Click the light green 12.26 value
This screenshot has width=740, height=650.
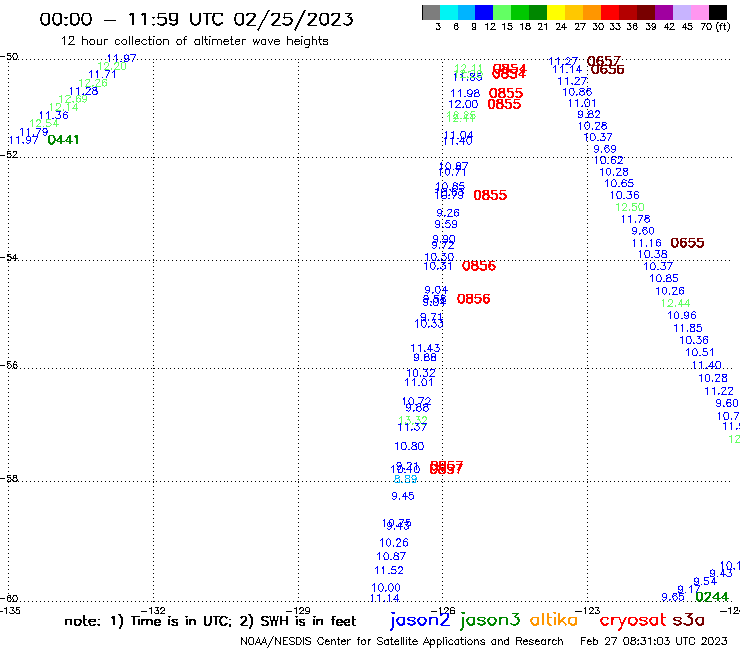point(92,83)
